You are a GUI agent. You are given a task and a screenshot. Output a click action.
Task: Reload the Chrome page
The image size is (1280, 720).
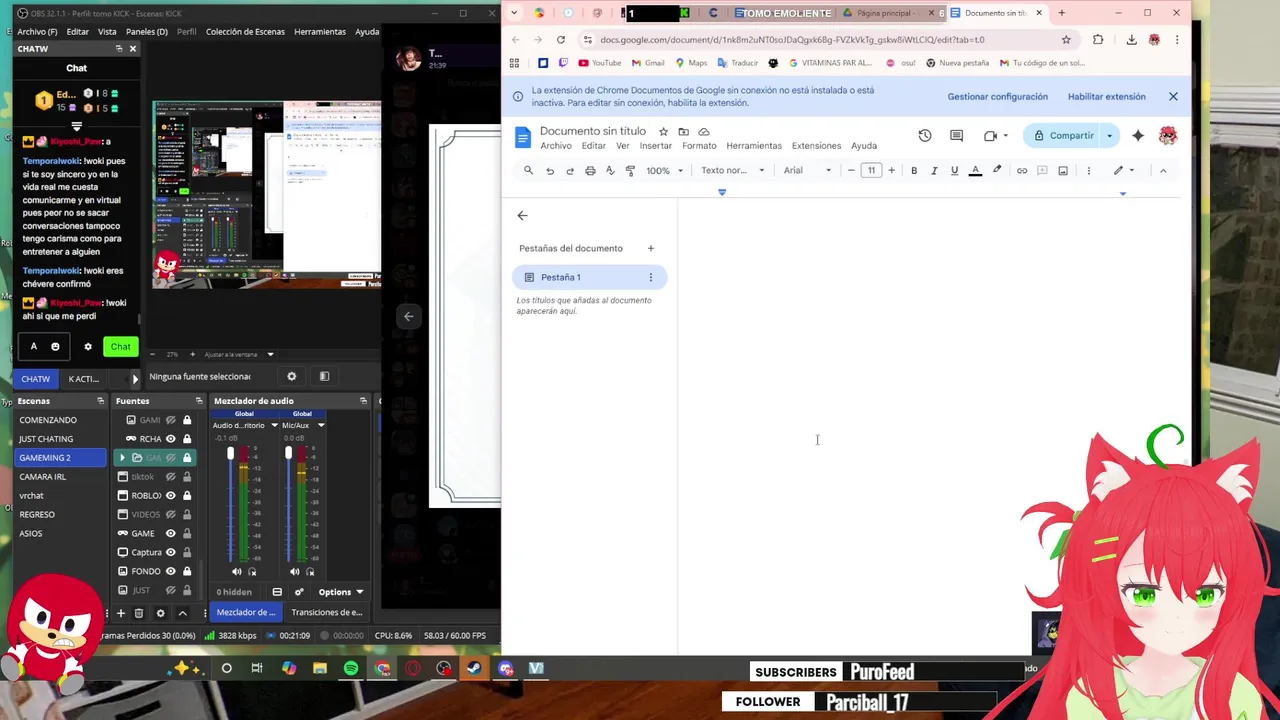point(561,40)
